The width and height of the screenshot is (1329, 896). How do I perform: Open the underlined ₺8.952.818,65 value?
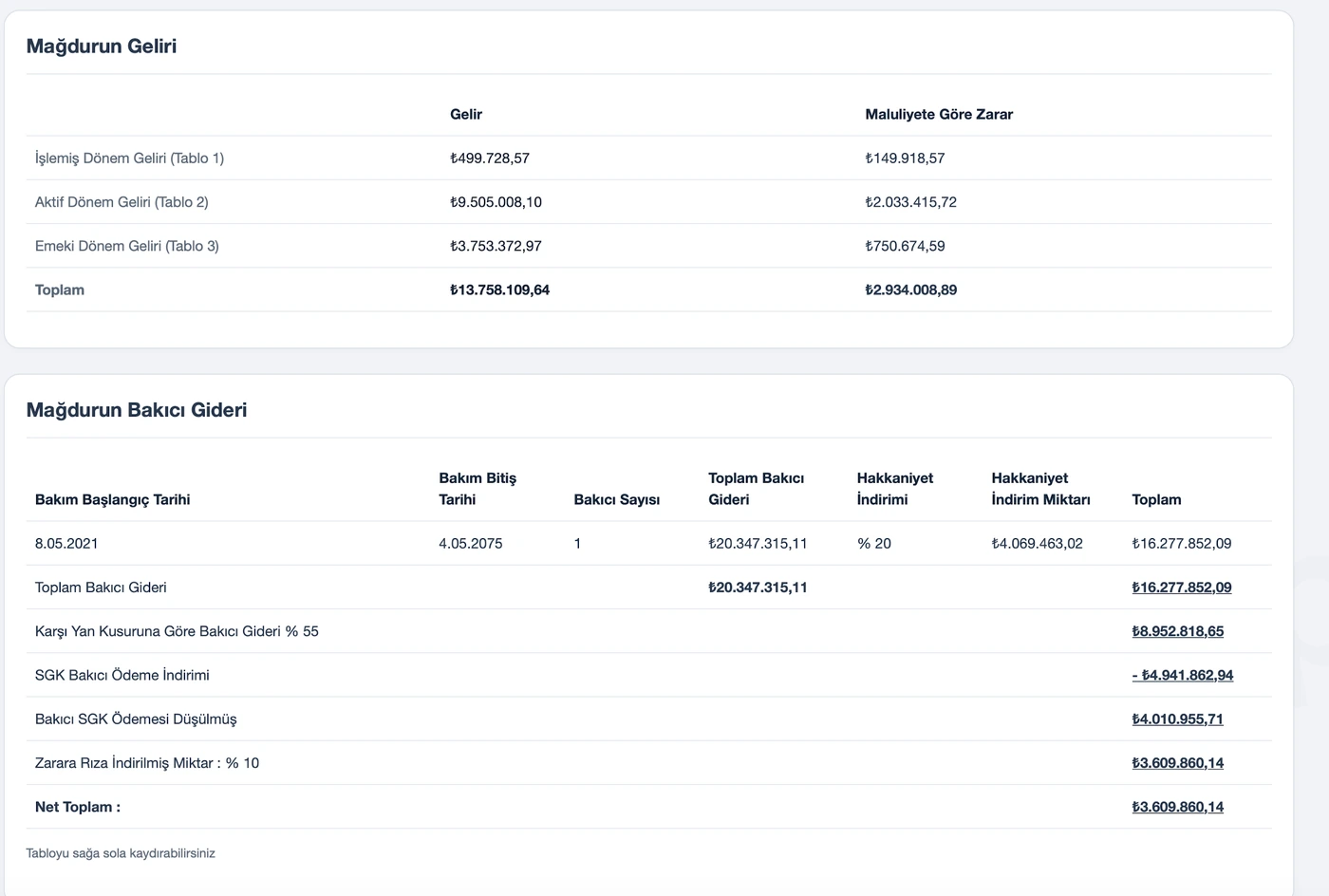[1178, 631]
